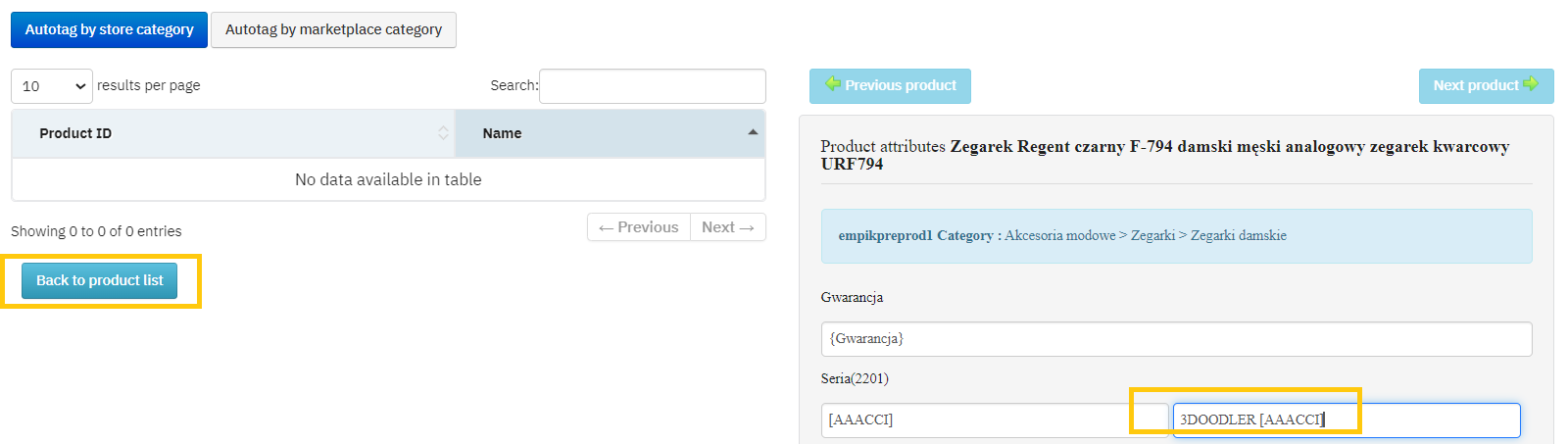
Task: Click the Gwarancja text field
Action: click(1176, 339)
